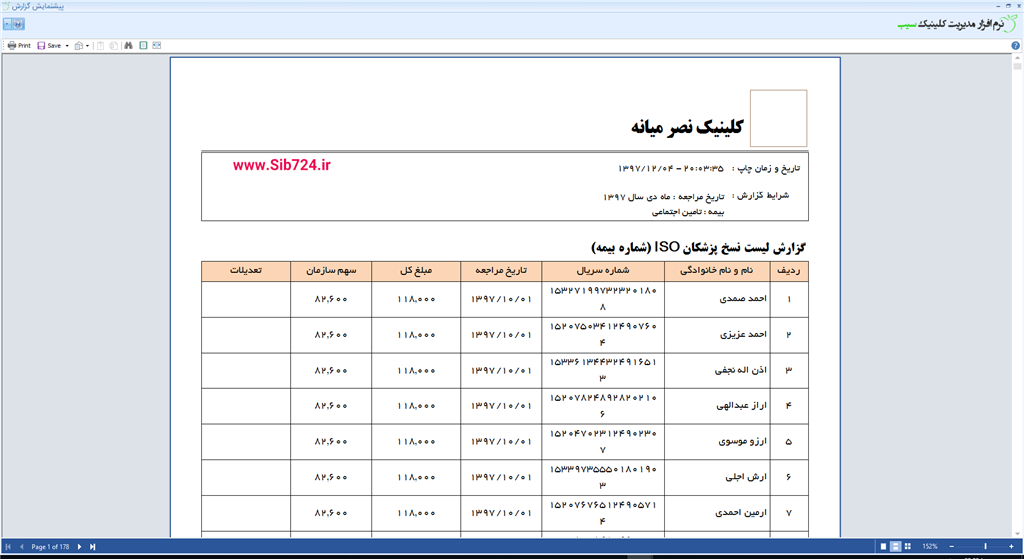1024x559 pixels.
Task: Click the 152% zoom level label
Action: 930,547
